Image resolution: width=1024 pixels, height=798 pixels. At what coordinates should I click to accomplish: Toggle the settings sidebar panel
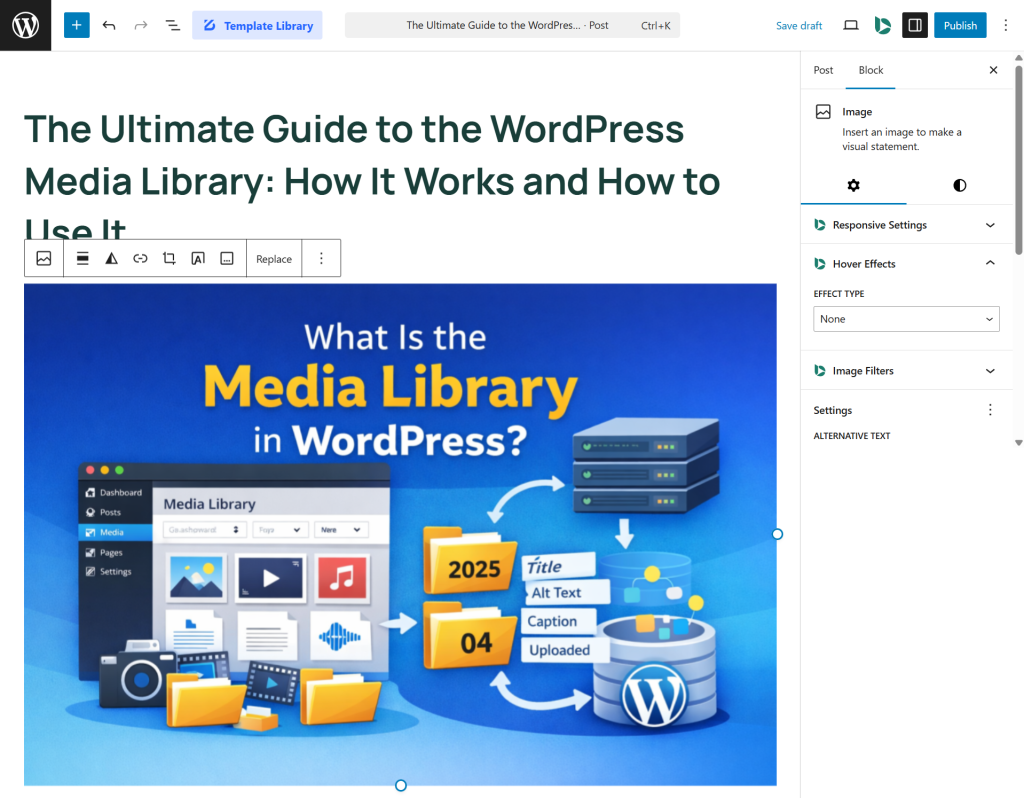[916, 25]
